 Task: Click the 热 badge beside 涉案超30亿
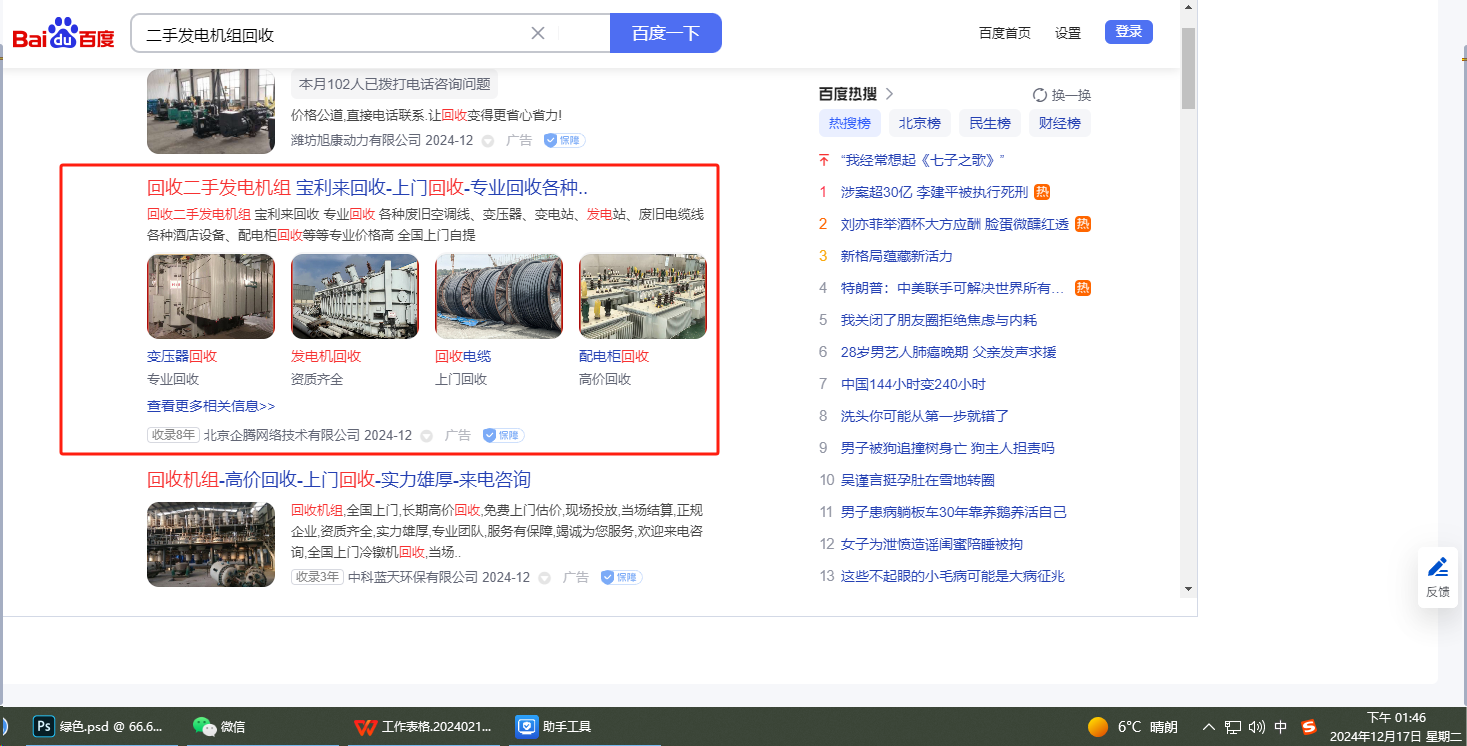pos(1042,192)
